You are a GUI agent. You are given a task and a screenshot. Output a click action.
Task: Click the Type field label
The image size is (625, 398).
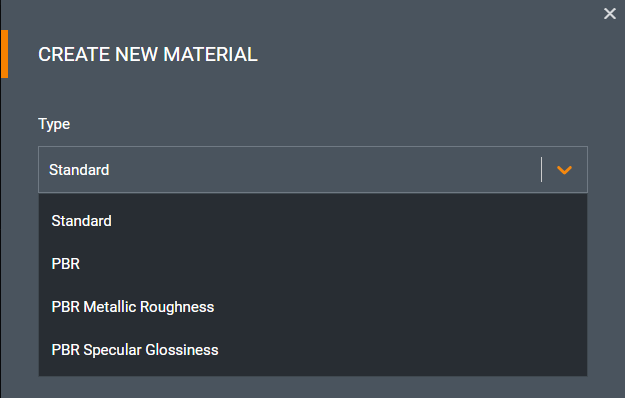click(54, 124)
